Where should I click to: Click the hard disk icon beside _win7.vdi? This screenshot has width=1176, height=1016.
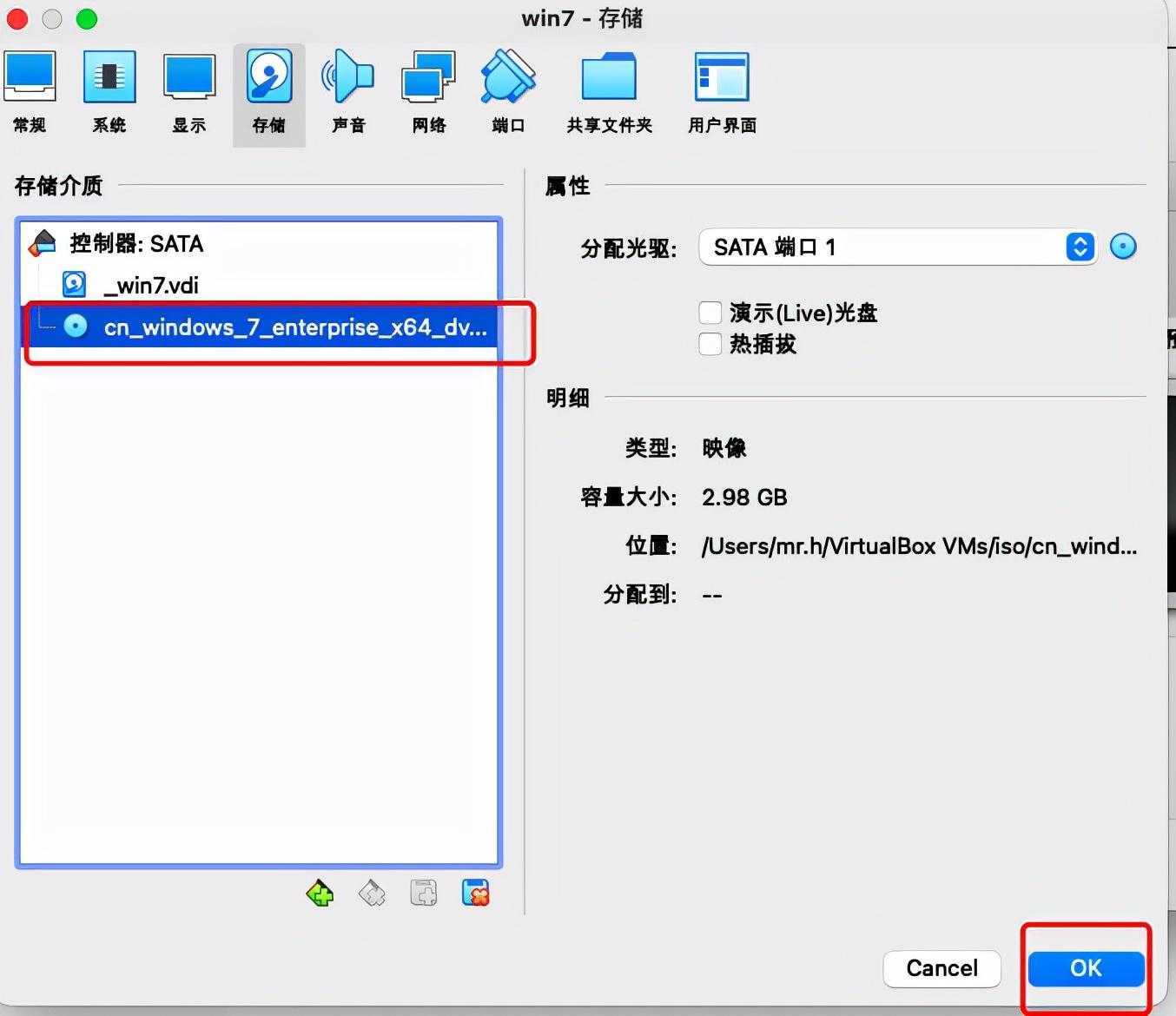75,284
